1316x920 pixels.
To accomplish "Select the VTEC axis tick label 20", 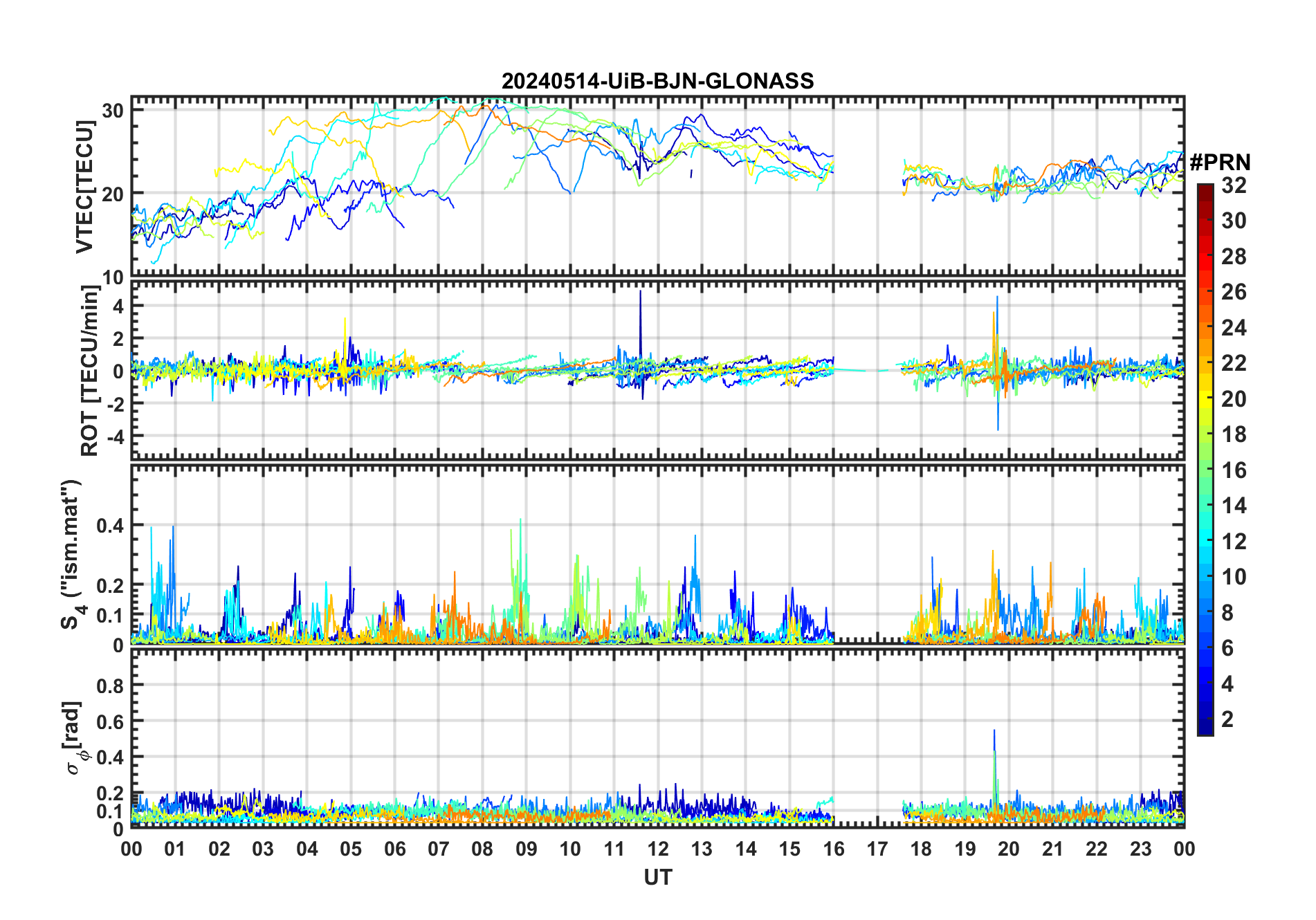I will 113,194.
